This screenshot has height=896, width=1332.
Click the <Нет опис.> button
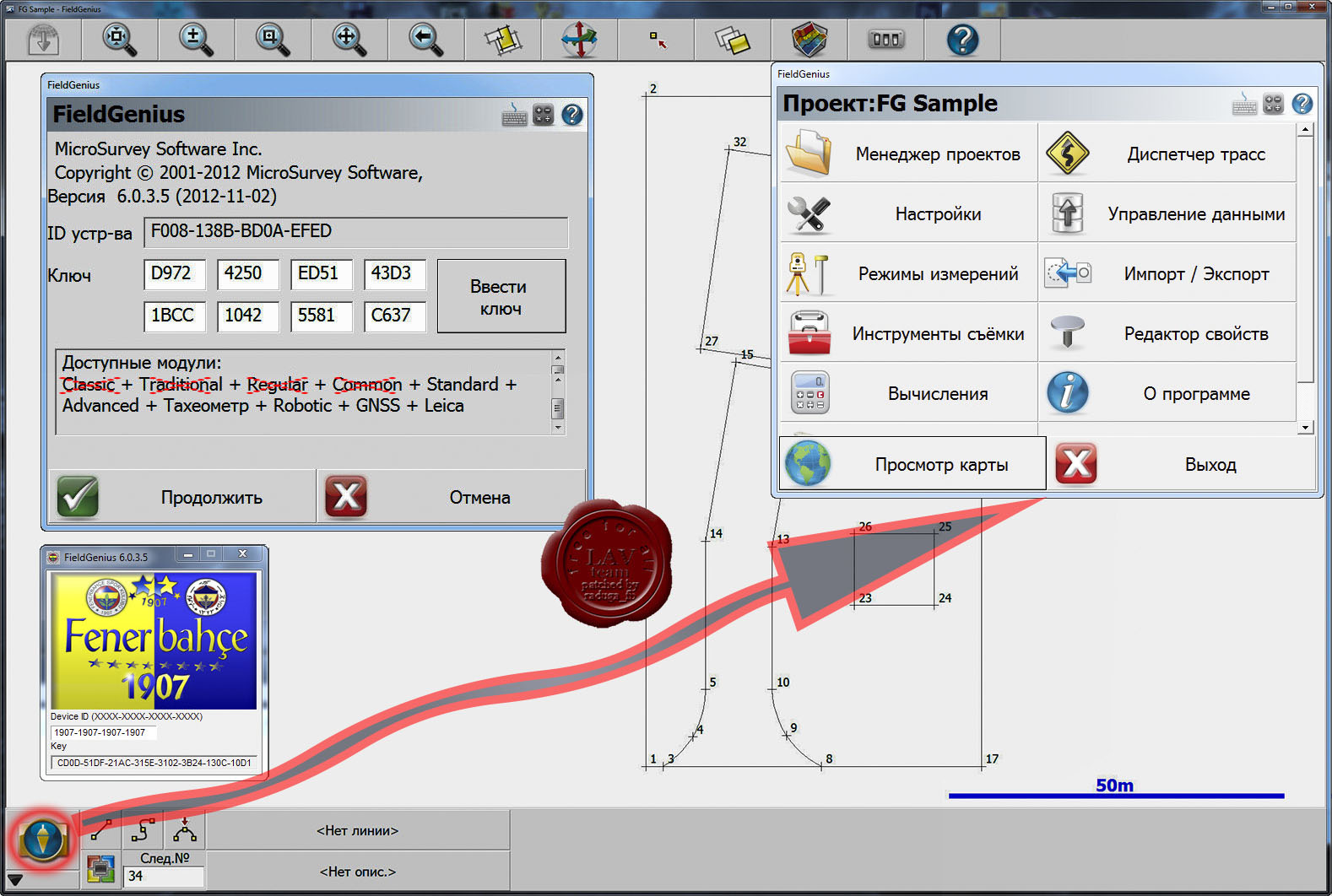[358, 871]
